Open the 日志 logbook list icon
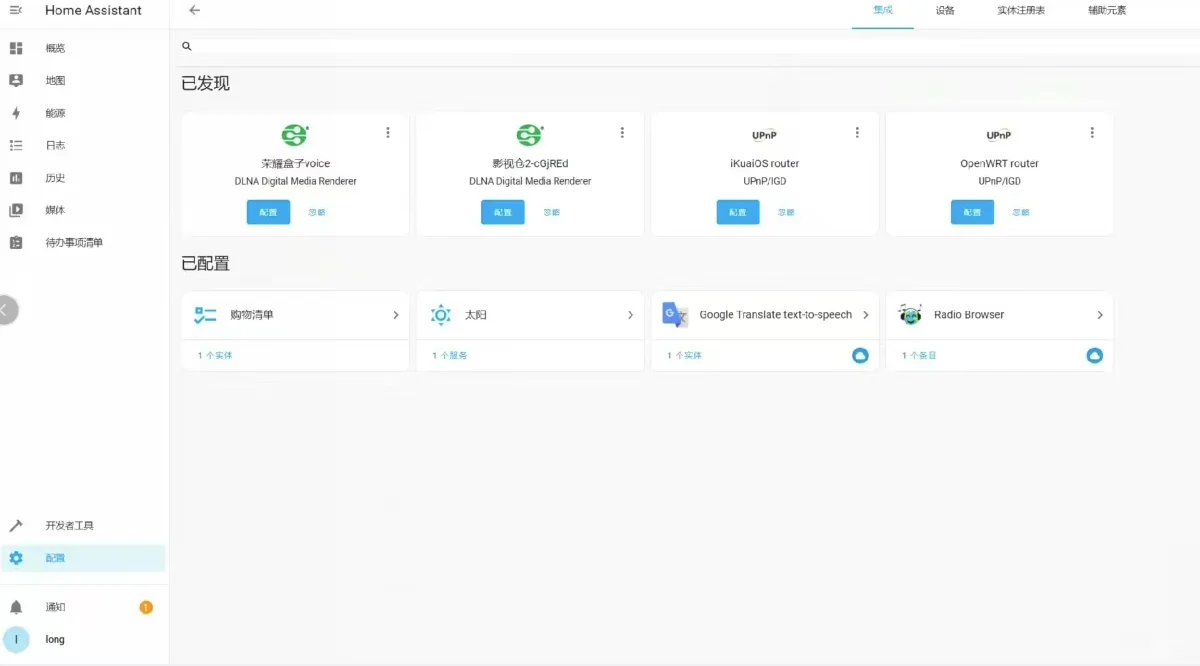 point(16,145)
